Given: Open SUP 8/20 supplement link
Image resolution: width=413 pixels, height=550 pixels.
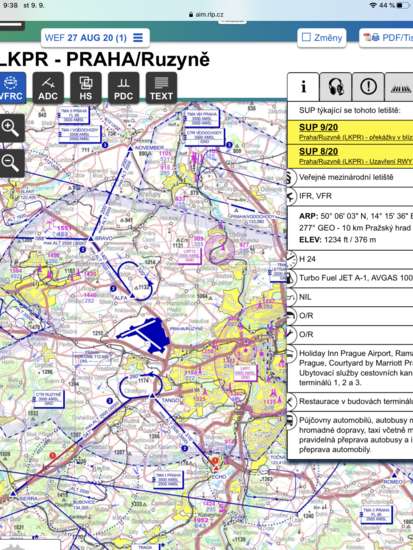Looking at the screenshot, I should 318,152.
